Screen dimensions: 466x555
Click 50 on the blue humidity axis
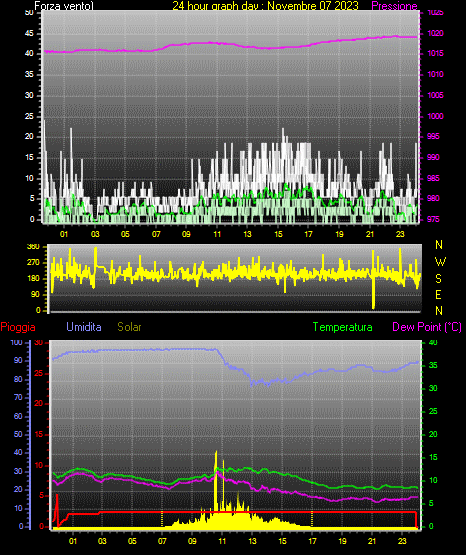coord(18,434)
